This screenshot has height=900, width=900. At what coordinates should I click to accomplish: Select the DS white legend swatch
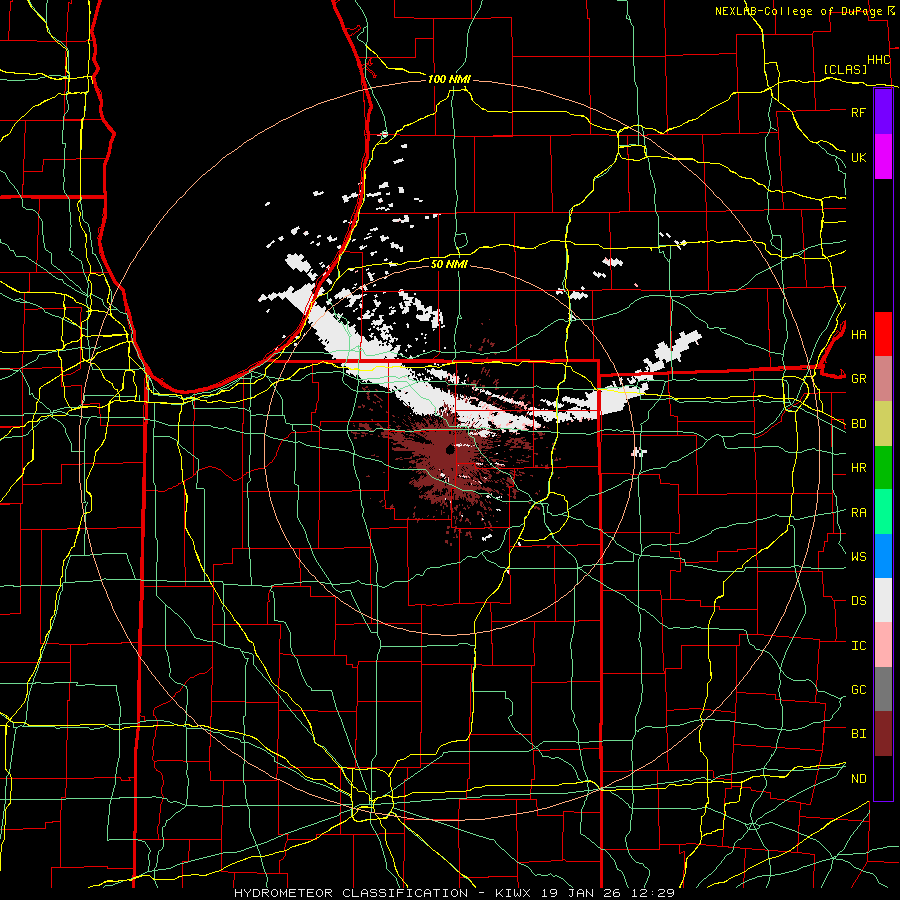(x=883, y=600)
